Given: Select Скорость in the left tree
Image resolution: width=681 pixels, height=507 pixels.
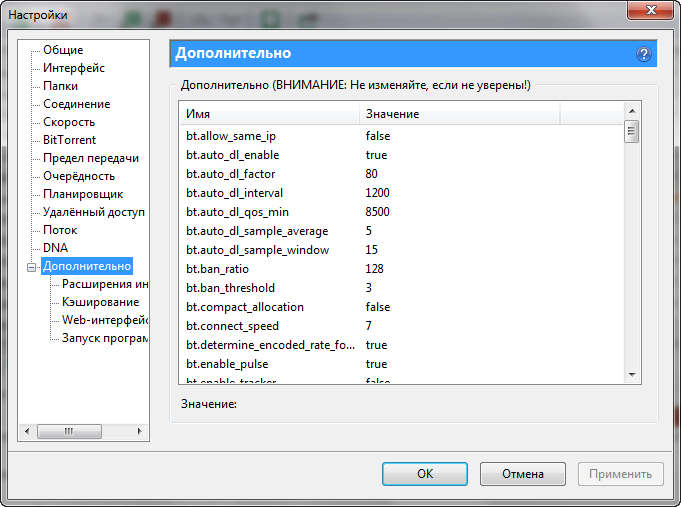Looking at the screenshot, I should (69, 122).
